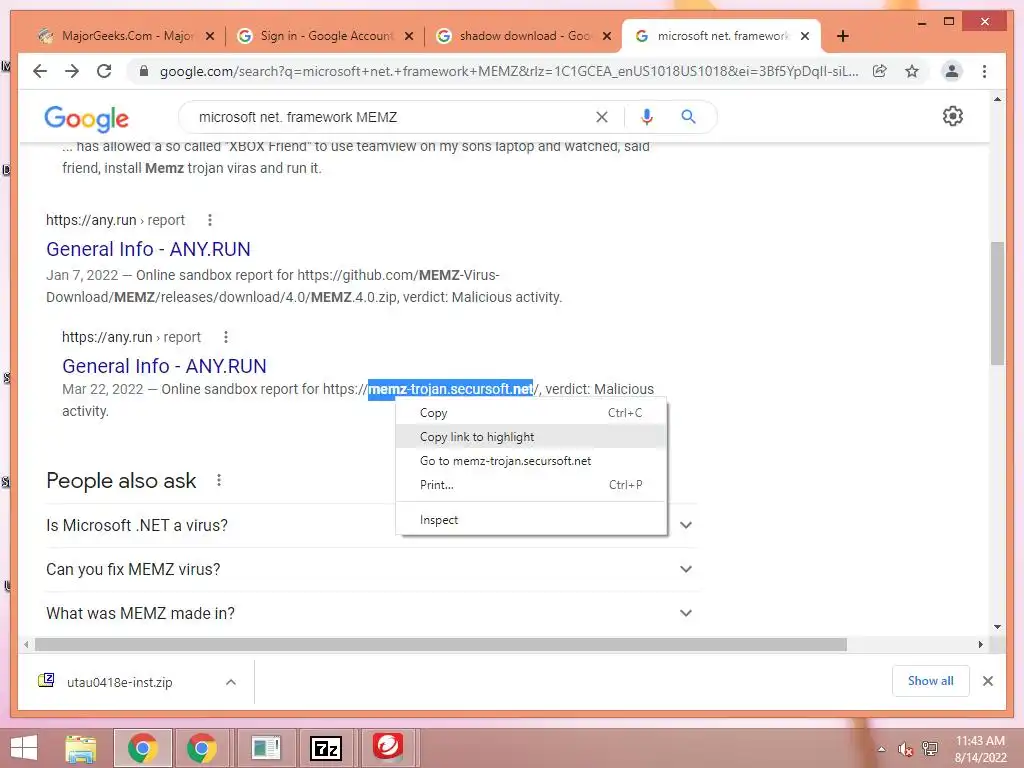Open Windows Start menu
This screenshot has width=1024, height=768.
[x=24, y=748]
